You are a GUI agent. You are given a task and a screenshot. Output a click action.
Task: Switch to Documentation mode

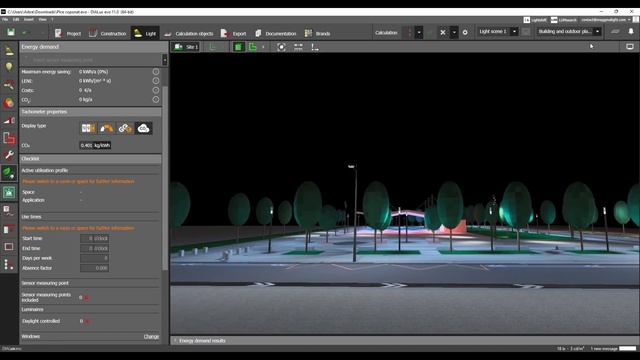coord(276,33)
